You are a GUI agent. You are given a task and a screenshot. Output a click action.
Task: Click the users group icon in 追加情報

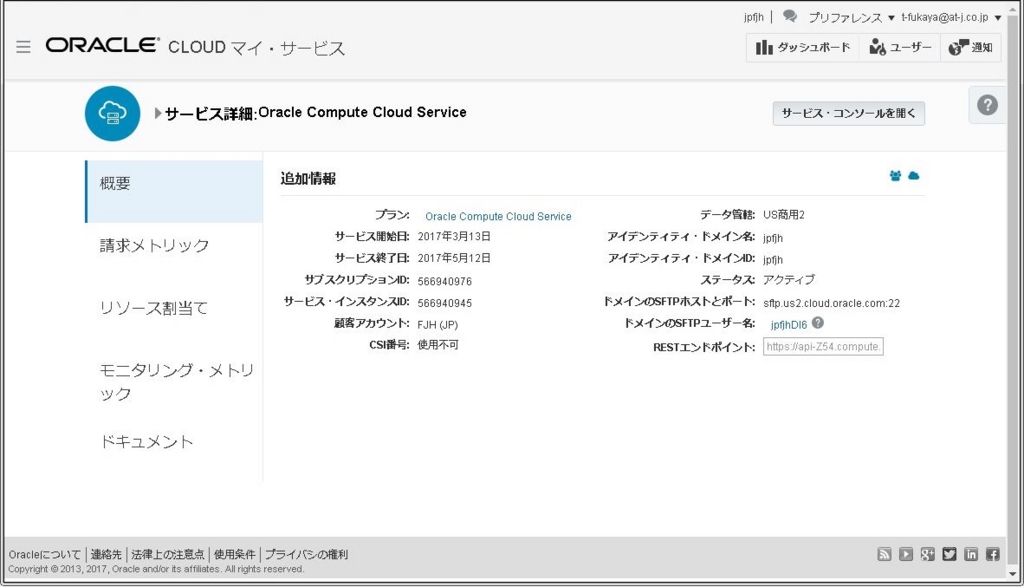895,176
